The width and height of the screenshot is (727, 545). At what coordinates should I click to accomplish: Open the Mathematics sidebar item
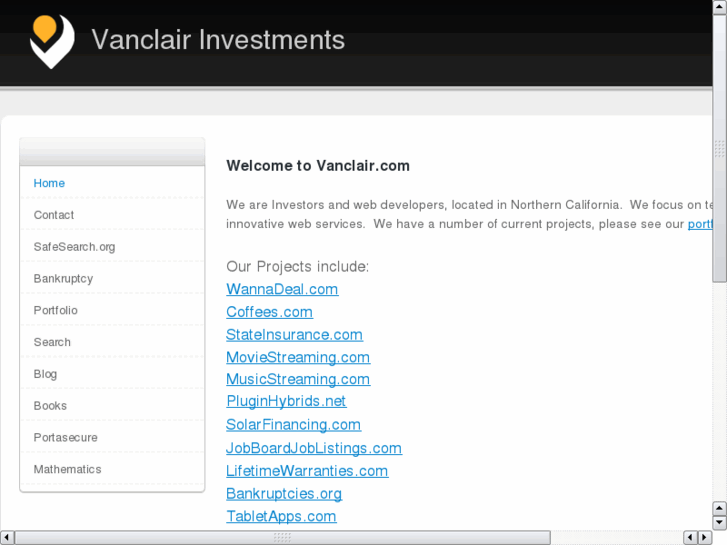click(x=67, y=469)
